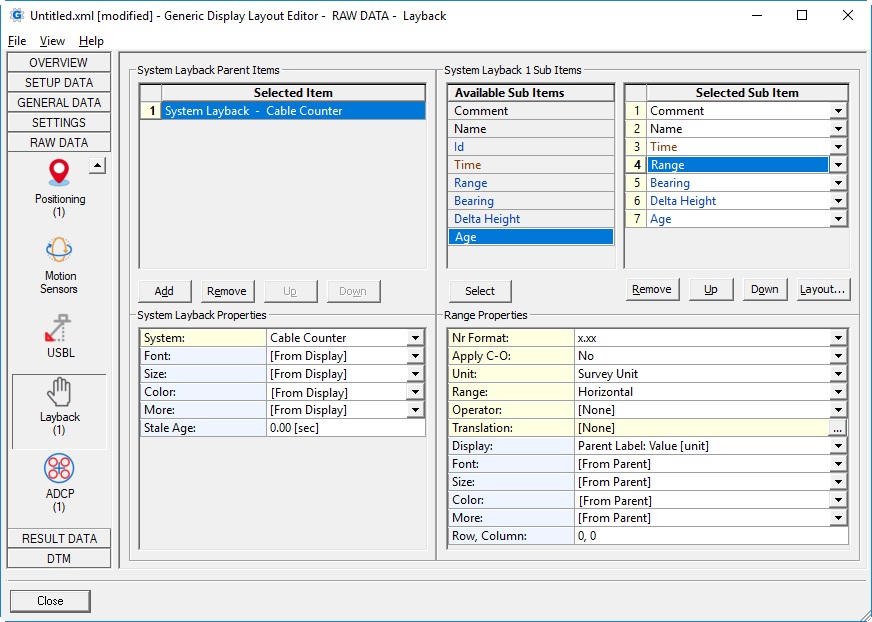This screenshot has height=622, width=872.
Task: Open the ADCP sidebar icon
Action: click(x=59, y=469)
